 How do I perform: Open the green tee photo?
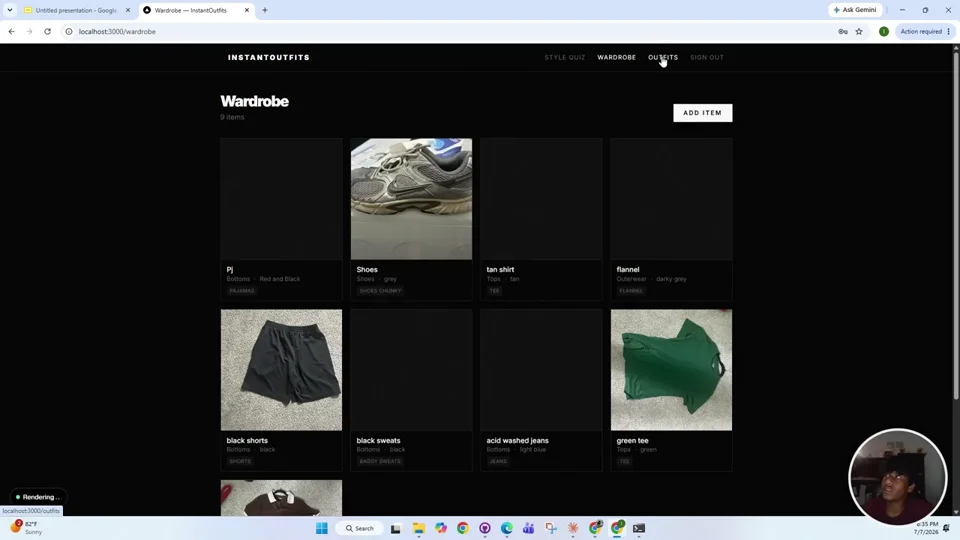671,370
